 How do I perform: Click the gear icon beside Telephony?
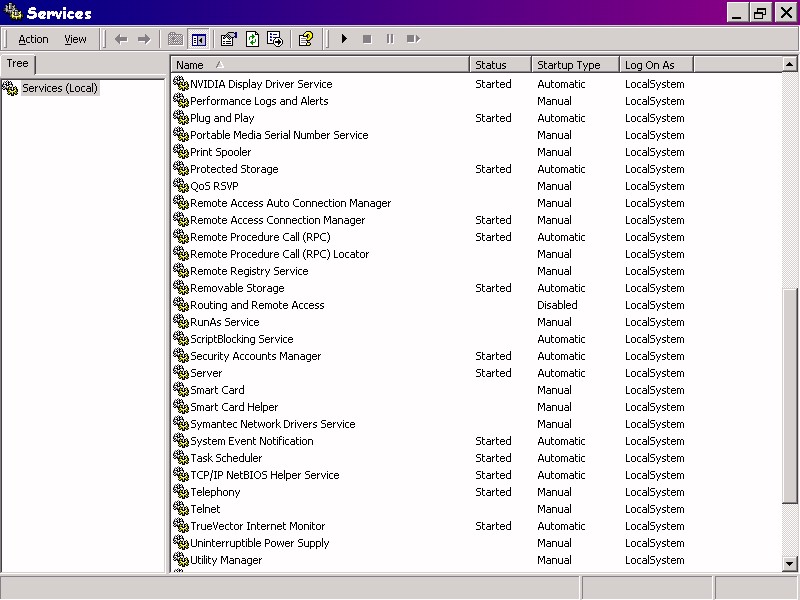click(181, 491)
